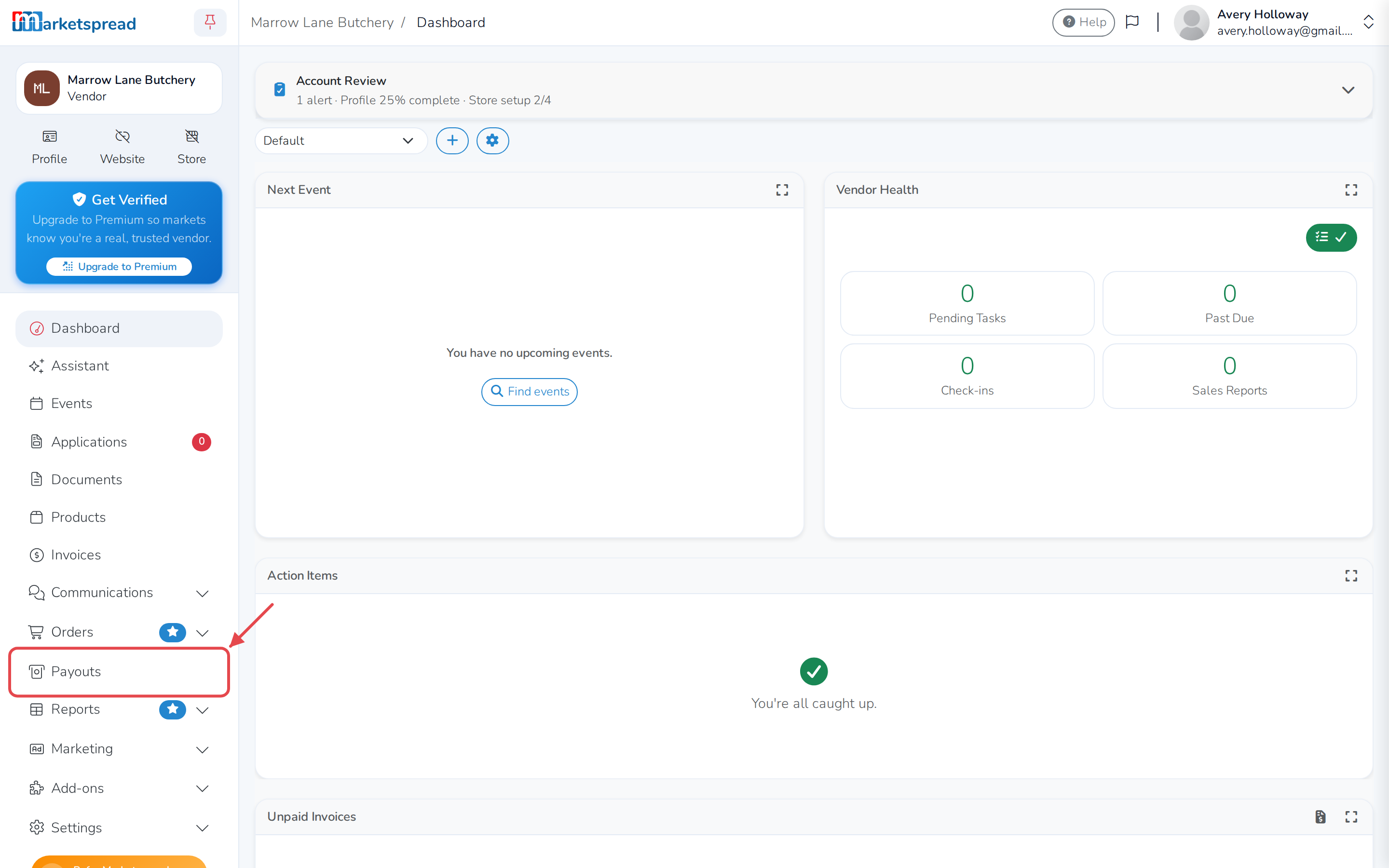1389x868 pixels.
Task: Open Products in the sidebar
Action: pos(119,517)
